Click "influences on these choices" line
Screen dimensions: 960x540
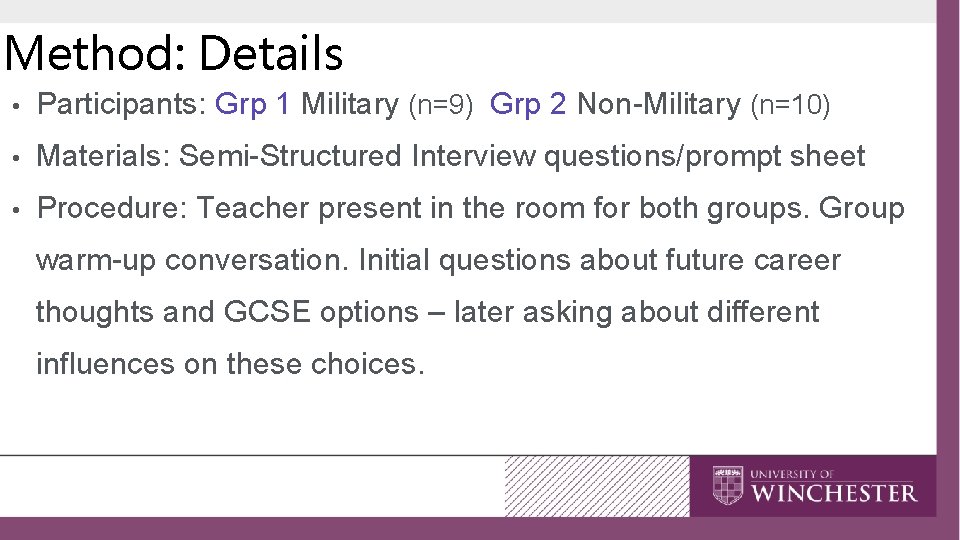click(x=230, y=364)
